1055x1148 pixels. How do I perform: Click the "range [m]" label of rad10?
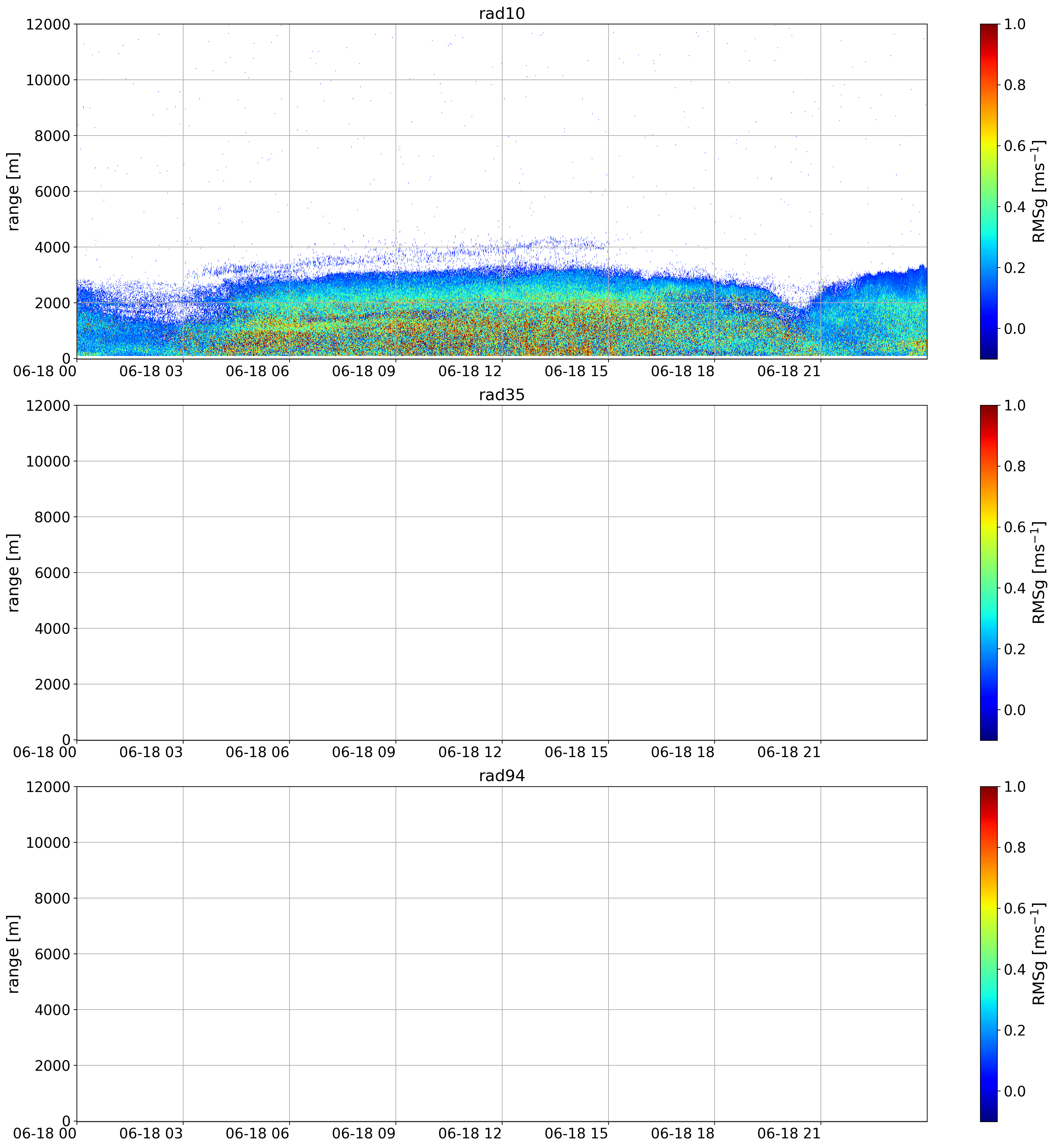[x=14, y=191]
